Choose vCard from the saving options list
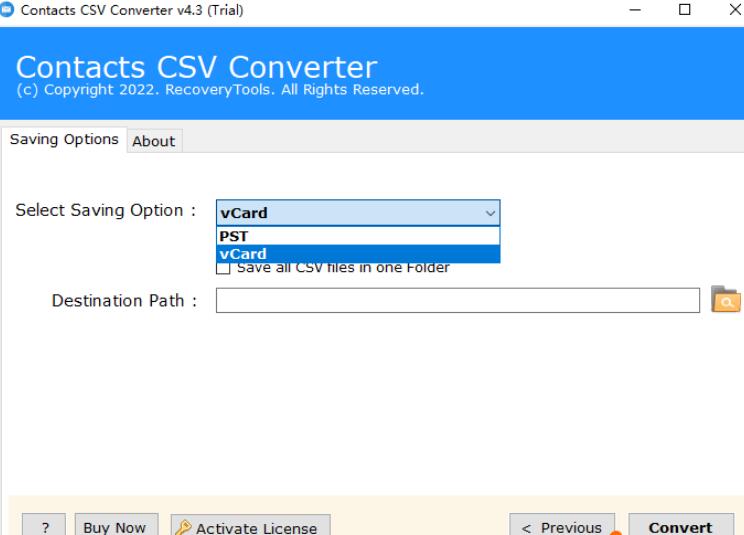744x535 pixels. tap(358, 254)
